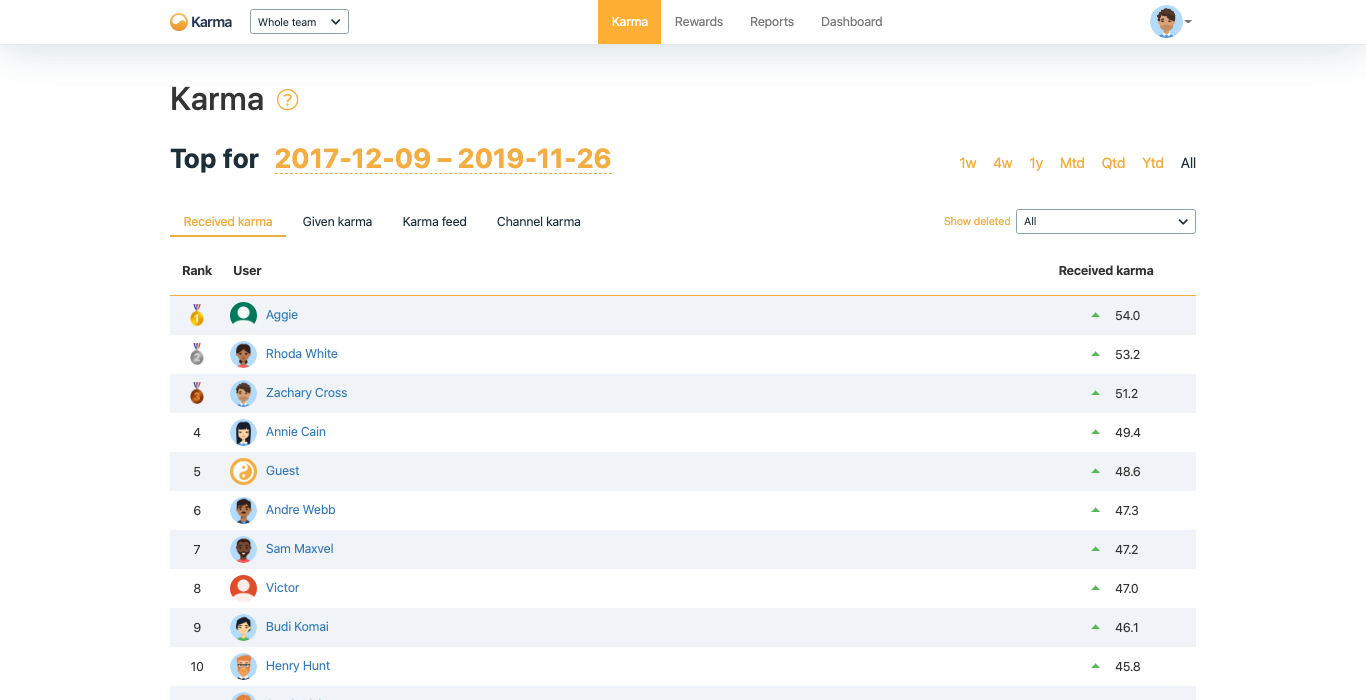The height and width of the screenshot is (700, 1366).
Task: Click Guest's yin-yang avatar icon
Action: click(243, 471)
